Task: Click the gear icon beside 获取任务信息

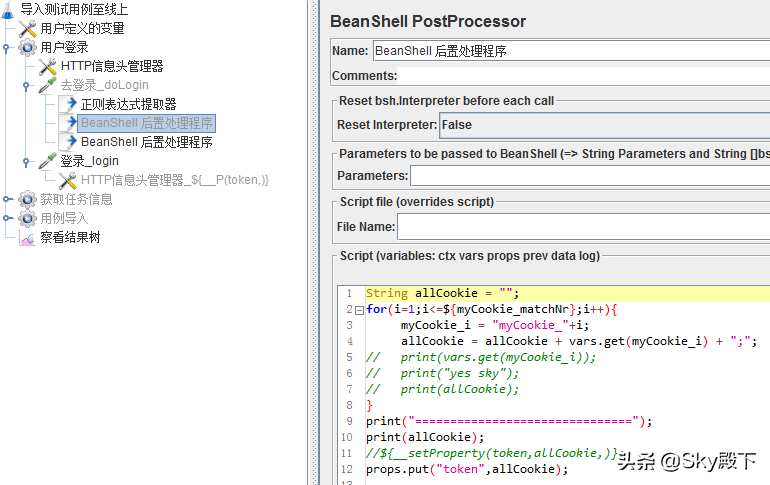Action: point(28,199)
